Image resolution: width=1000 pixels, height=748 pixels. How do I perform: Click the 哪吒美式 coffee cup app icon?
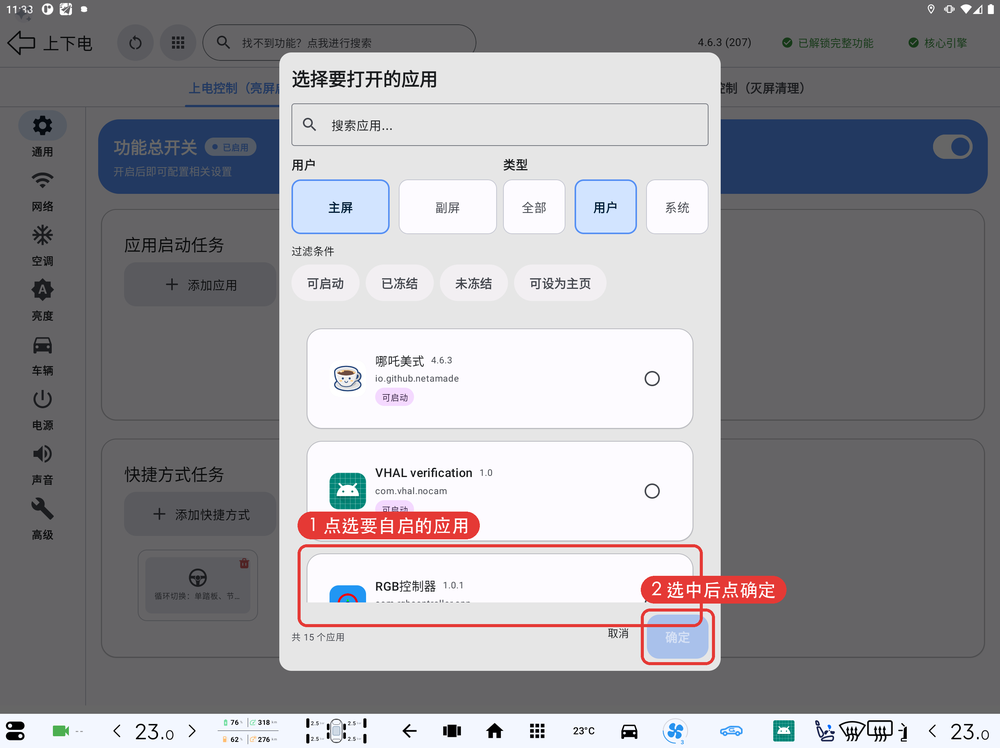pyautogui.click(x=348, y=378)
